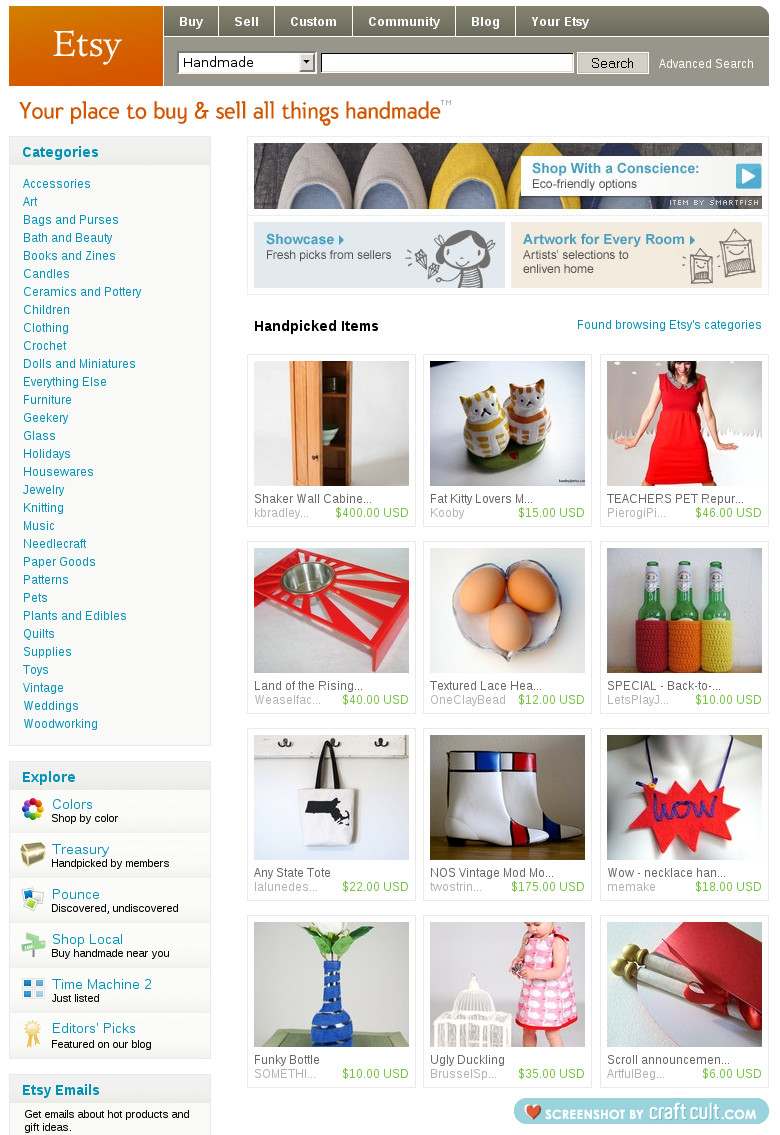Open the Treasury chest icon
Screen dimensions: 780x1135
coord(33,854)
